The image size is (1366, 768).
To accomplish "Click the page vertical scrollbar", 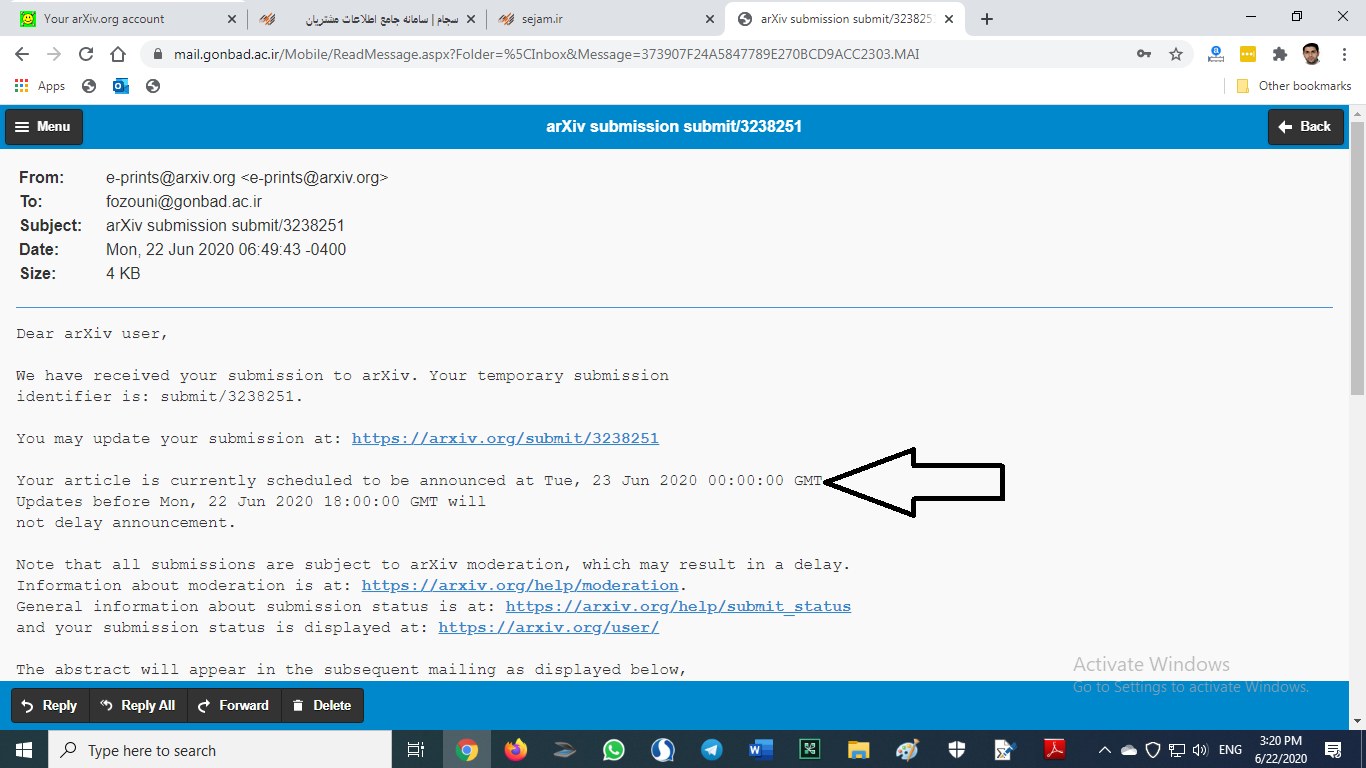I will click(x=1357, y=259).
